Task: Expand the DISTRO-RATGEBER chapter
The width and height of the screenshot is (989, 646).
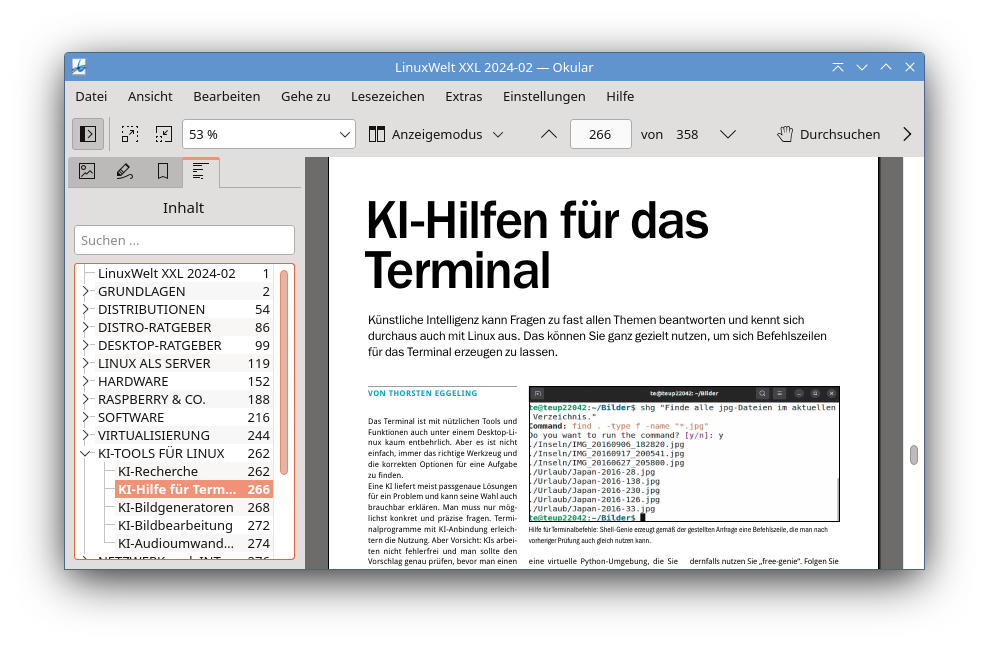Action: coord(86,327)
